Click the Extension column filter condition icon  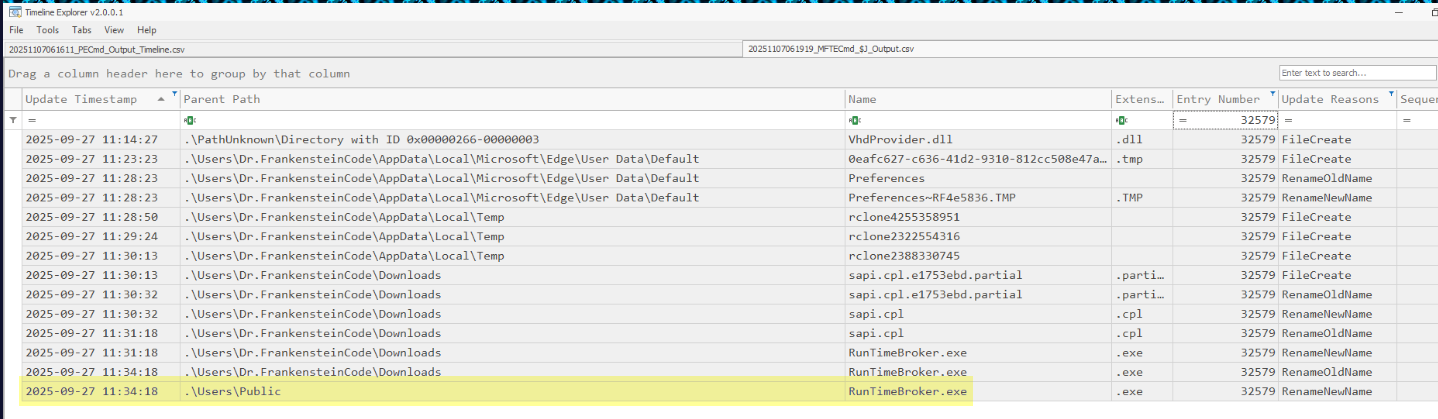pyautogui.click(x=1121, y=120)
